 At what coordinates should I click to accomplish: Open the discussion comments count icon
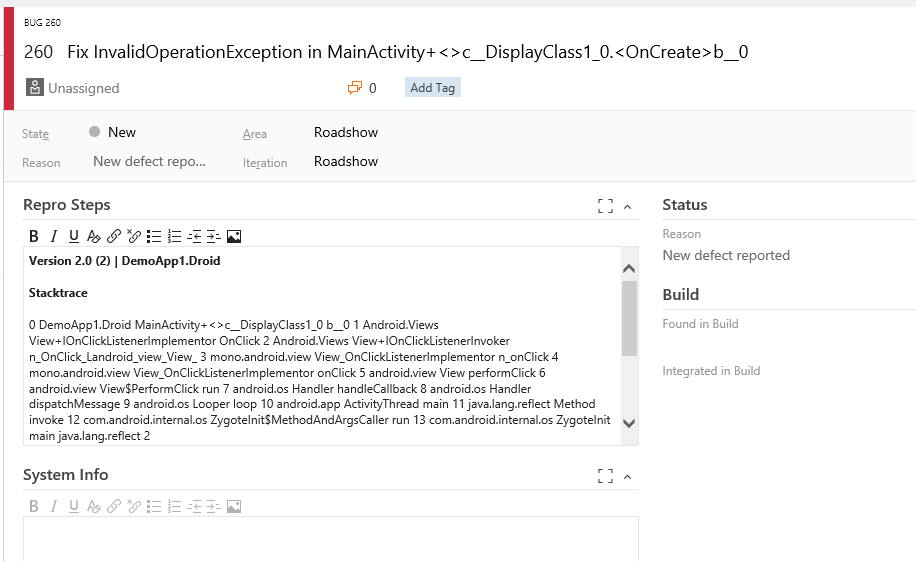tap(355, 88)
